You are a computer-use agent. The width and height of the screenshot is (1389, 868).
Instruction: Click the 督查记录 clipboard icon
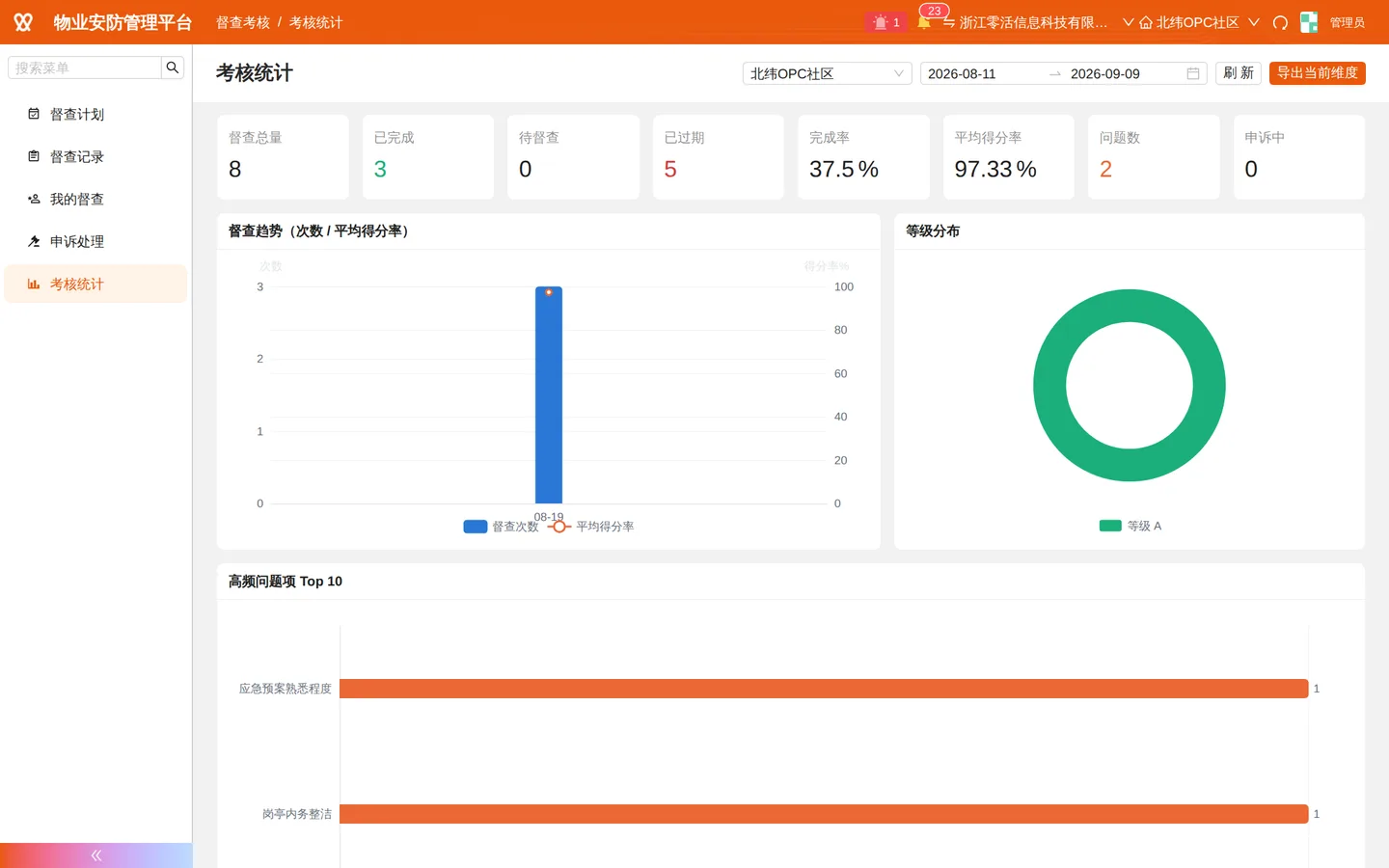[34, 156]
